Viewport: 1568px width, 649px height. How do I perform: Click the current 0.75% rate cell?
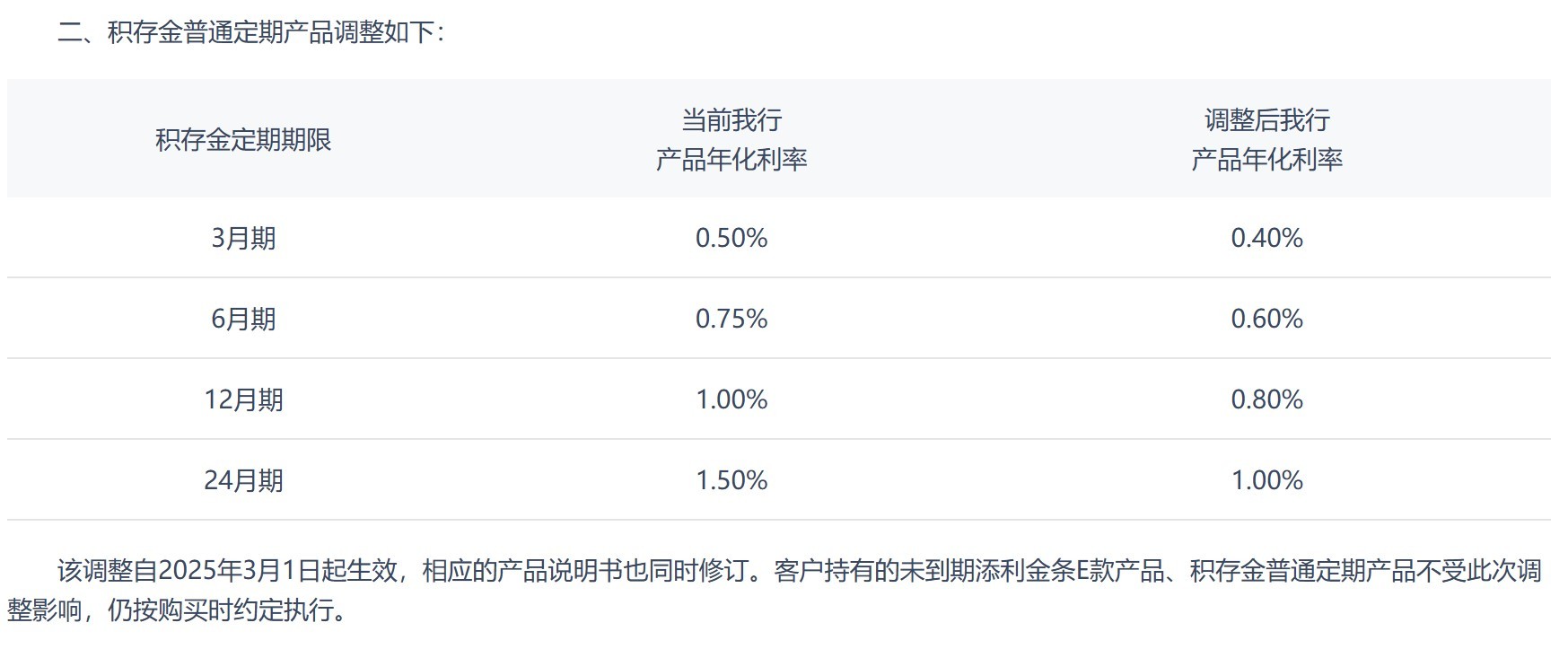coord(731,319)
